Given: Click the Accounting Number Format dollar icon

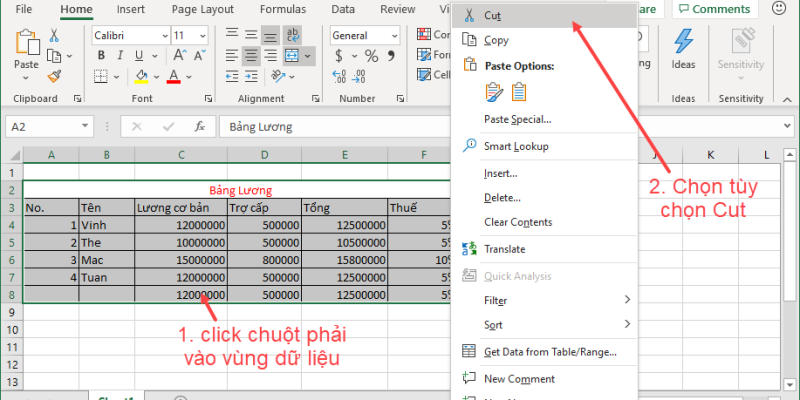Looking at the screenshot, I should tap(340, 56).
